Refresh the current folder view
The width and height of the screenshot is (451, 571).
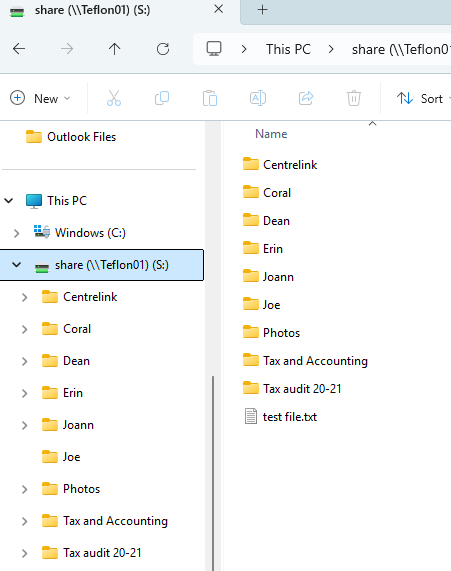[x=163, y=49]
